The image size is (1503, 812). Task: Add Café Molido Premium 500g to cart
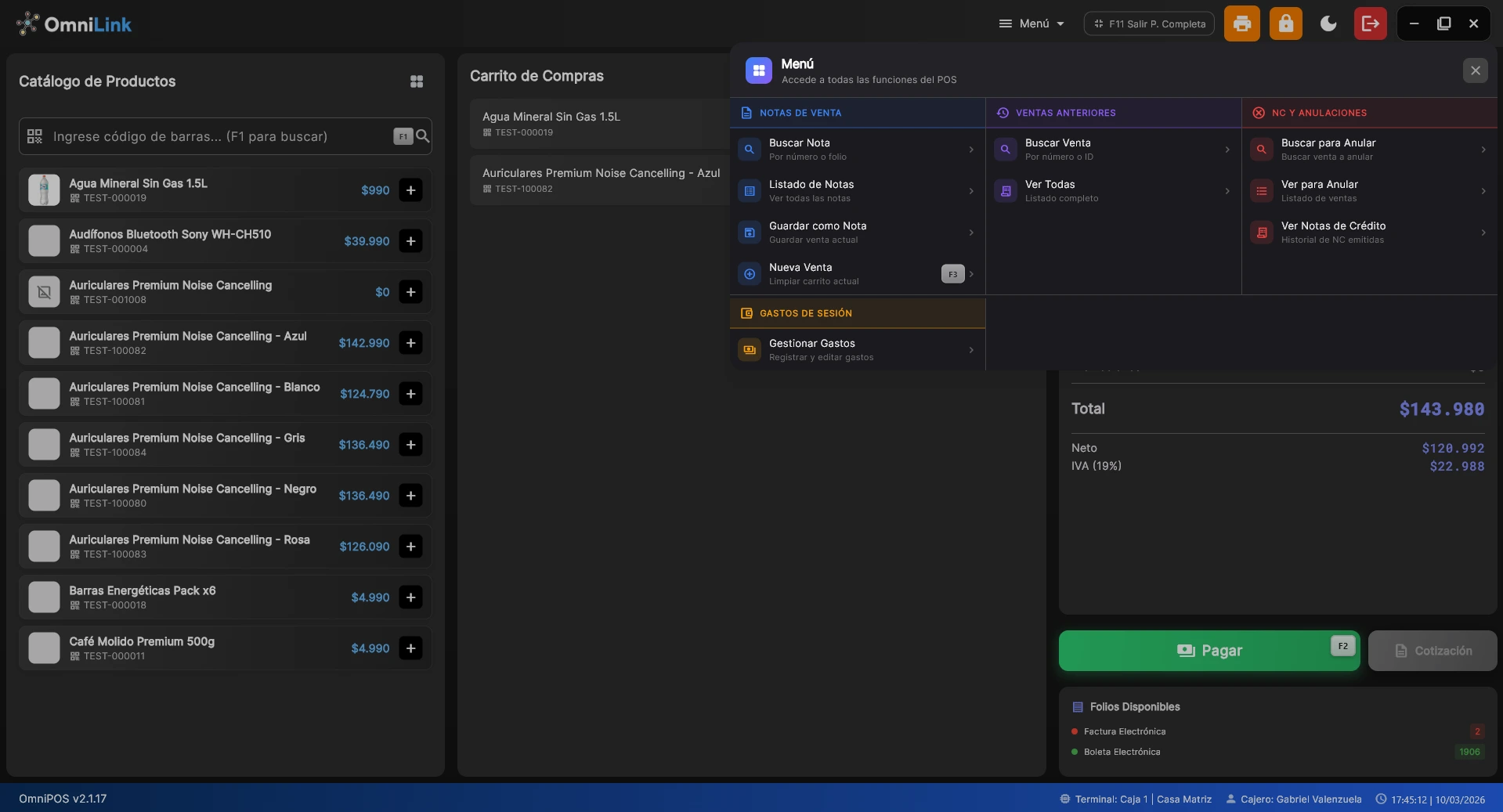click(x=410, y=648)
